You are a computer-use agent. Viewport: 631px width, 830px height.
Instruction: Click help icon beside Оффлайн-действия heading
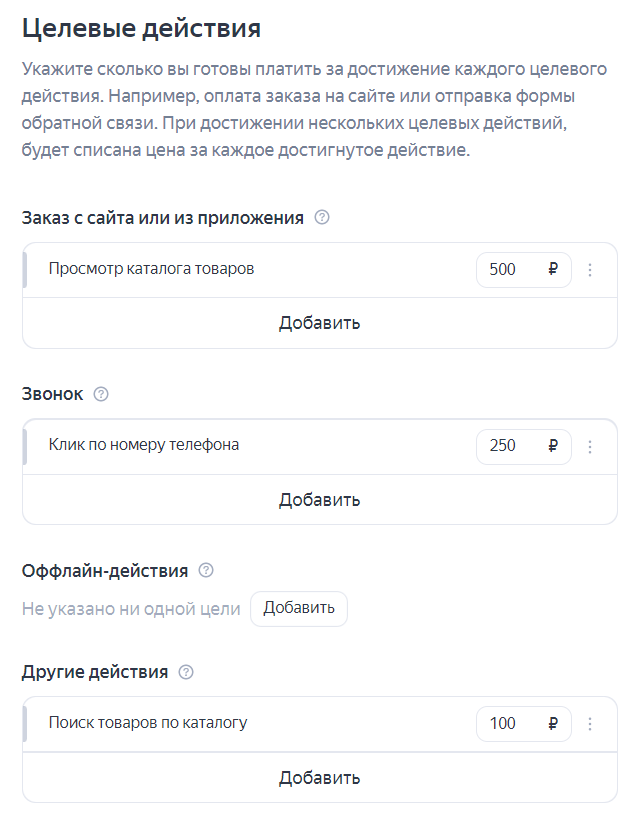tap(206, 570)
